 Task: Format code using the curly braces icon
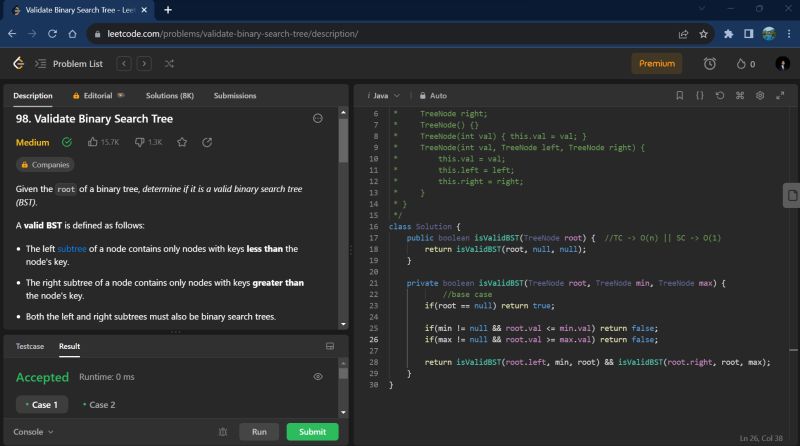coord(700,96)
